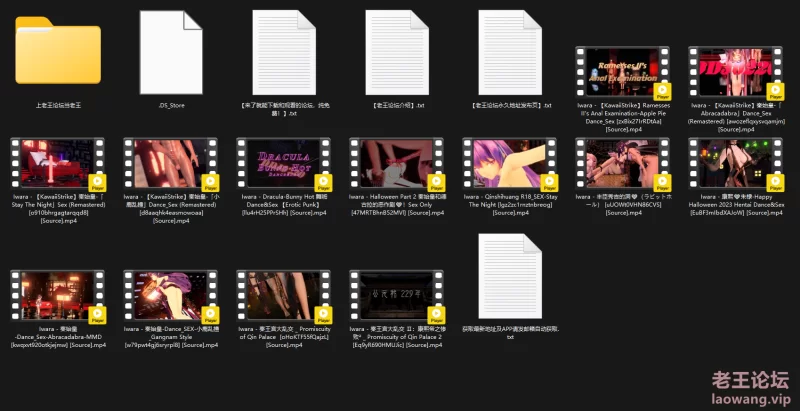Select the ラビットホール video thumbnail
This screenshot has width=800, height=411.
(622, 163)
